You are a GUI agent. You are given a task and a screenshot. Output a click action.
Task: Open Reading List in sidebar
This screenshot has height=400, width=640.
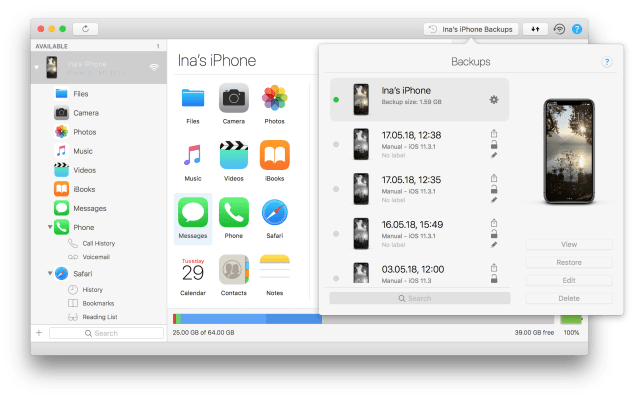[99, 317]
